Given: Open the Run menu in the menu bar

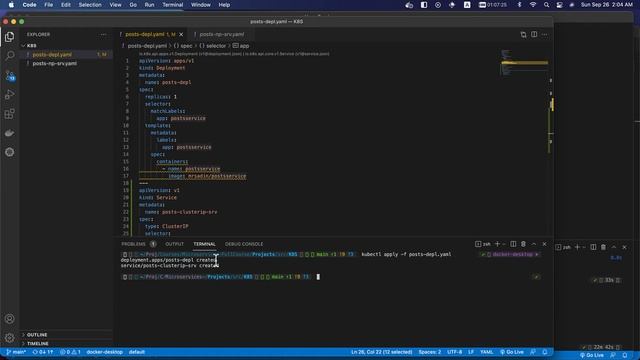Looking at the screenshot, I should 149,5.
